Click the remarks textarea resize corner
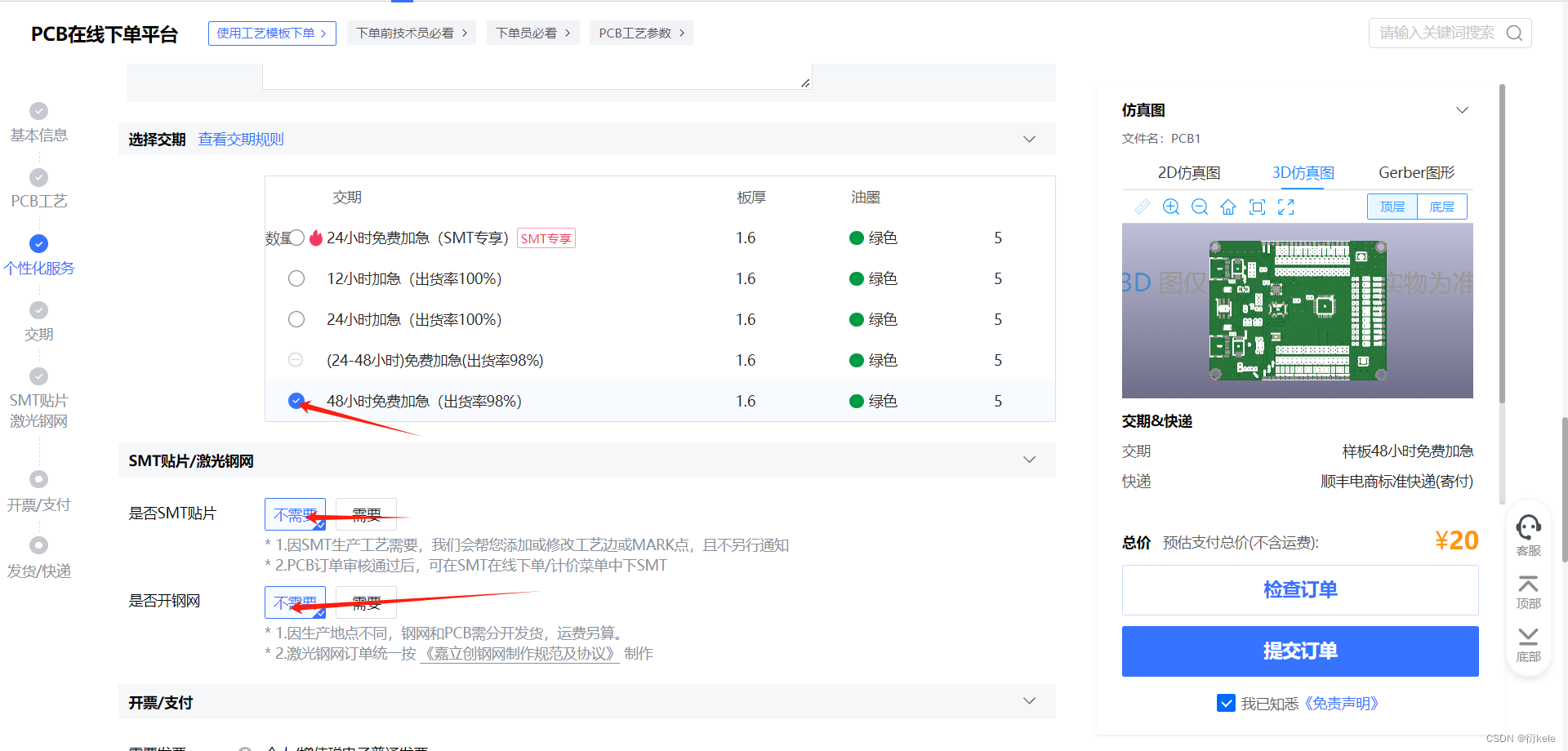Screen dimensions: 1568x751 pos(805,82)
